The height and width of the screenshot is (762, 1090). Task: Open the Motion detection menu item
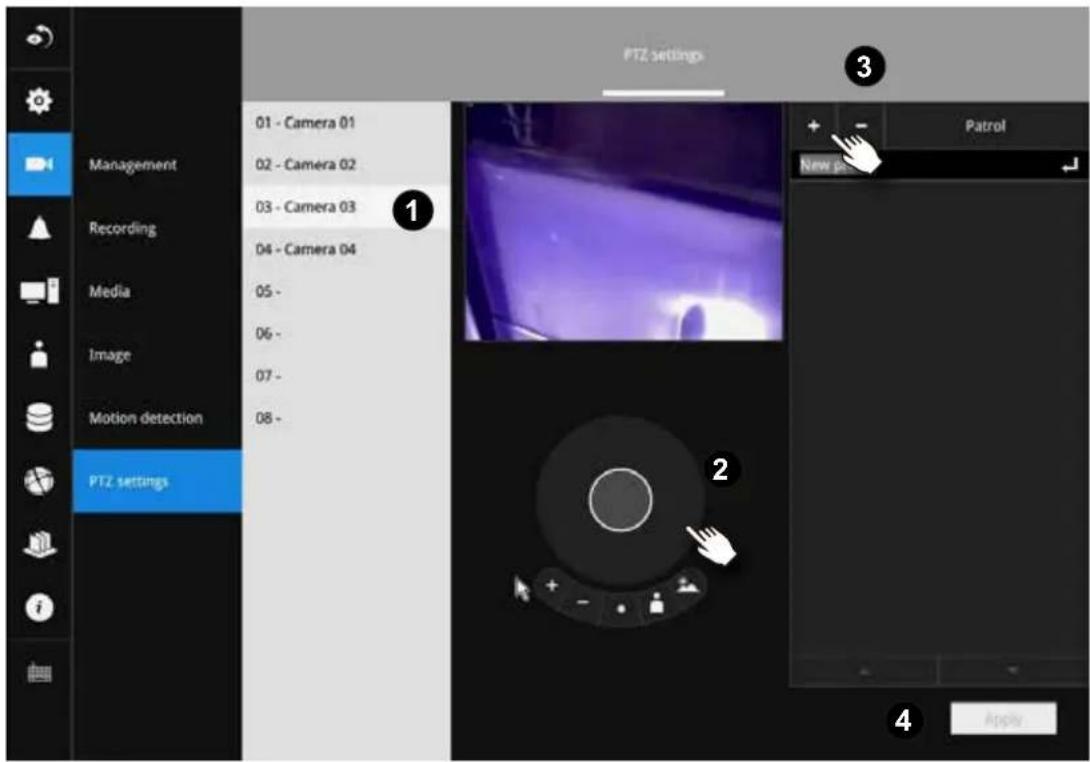(146, 418)
